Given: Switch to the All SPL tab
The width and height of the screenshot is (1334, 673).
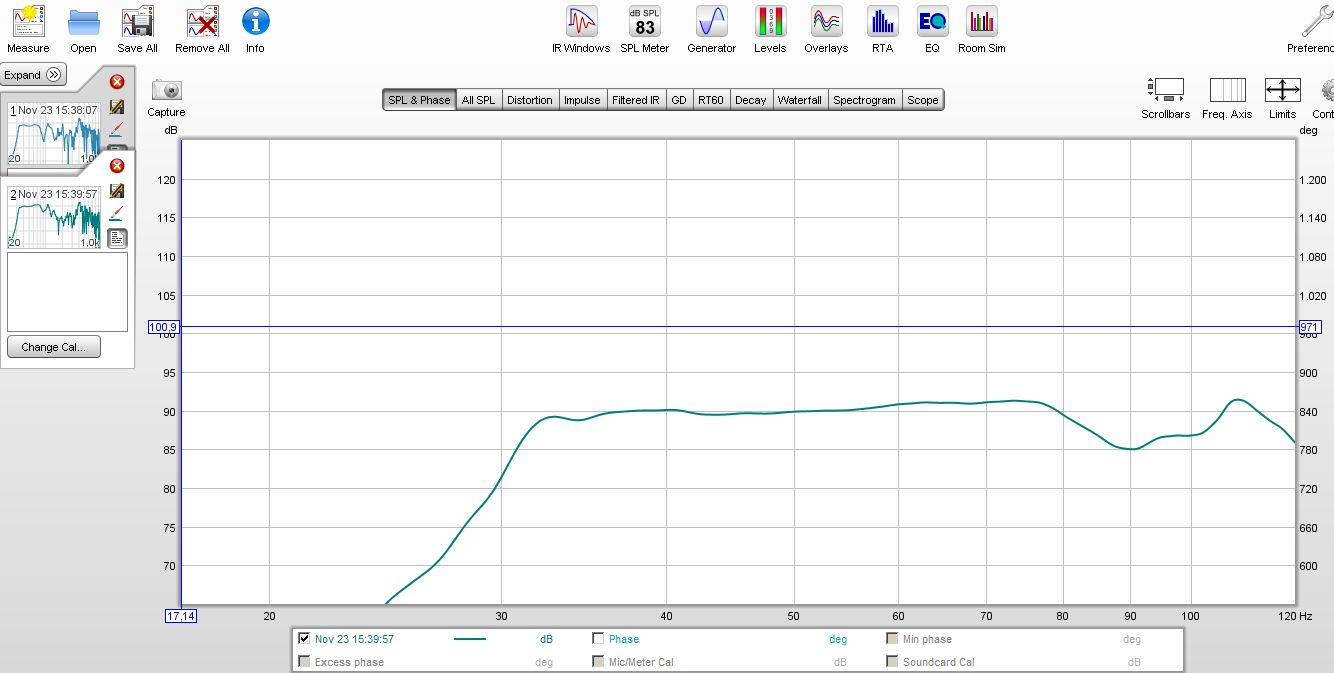Looking at the screenshot, I should (x=478, y=100).
